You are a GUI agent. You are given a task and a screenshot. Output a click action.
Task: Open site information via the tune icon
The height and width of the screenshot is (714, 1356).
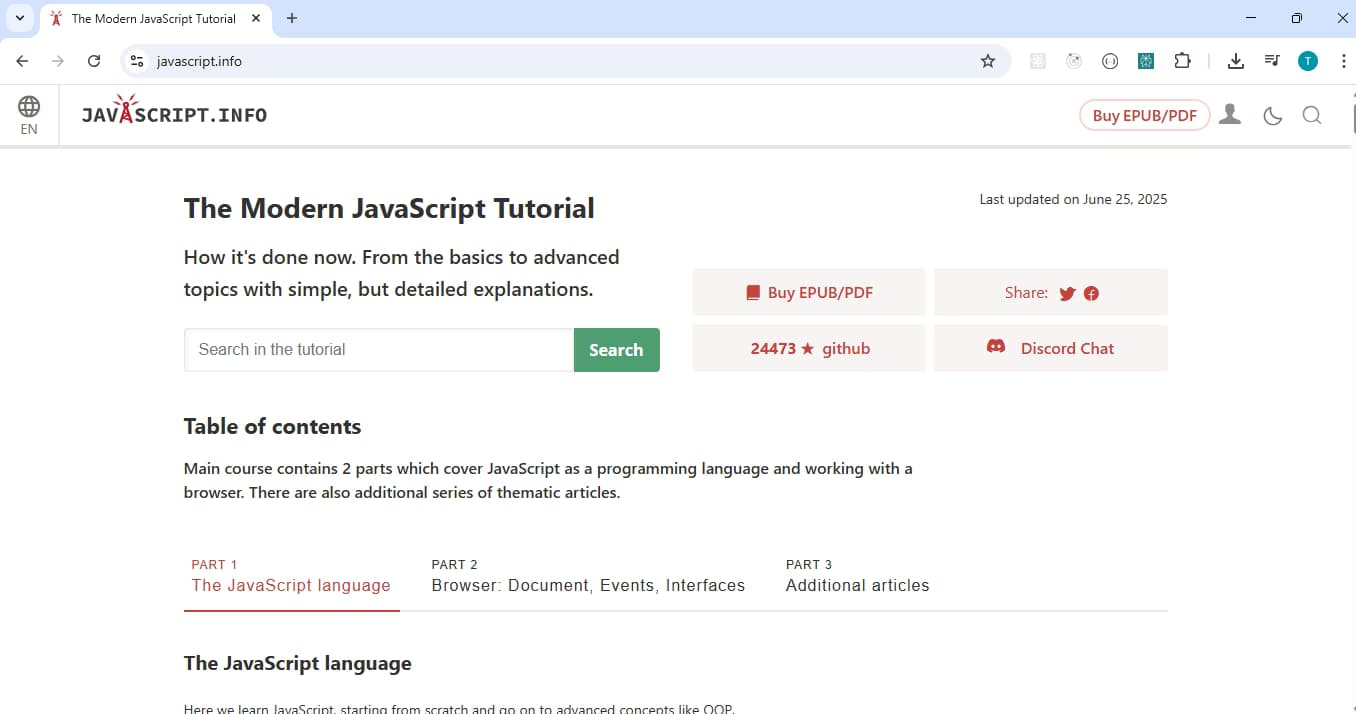[x=136, y=61]
